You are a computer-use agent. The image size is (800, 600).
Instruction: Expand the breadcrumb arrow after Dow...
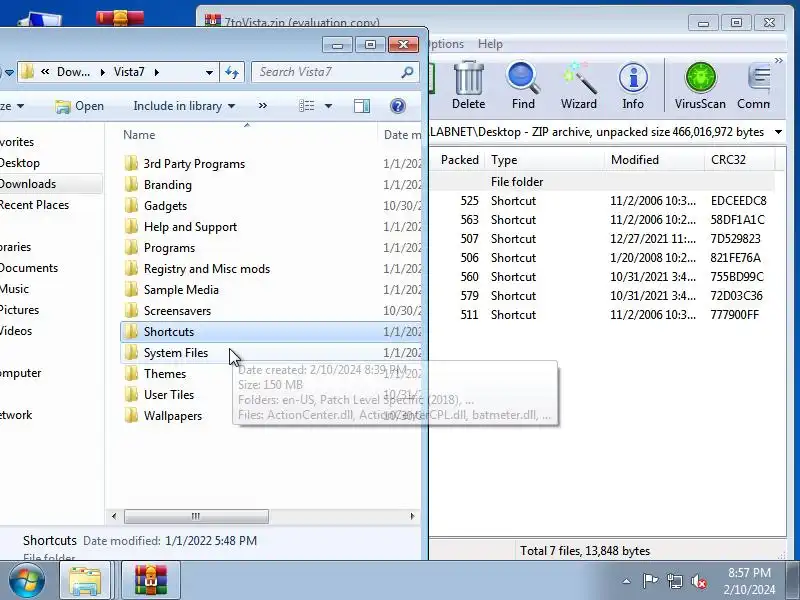point(103,72)
